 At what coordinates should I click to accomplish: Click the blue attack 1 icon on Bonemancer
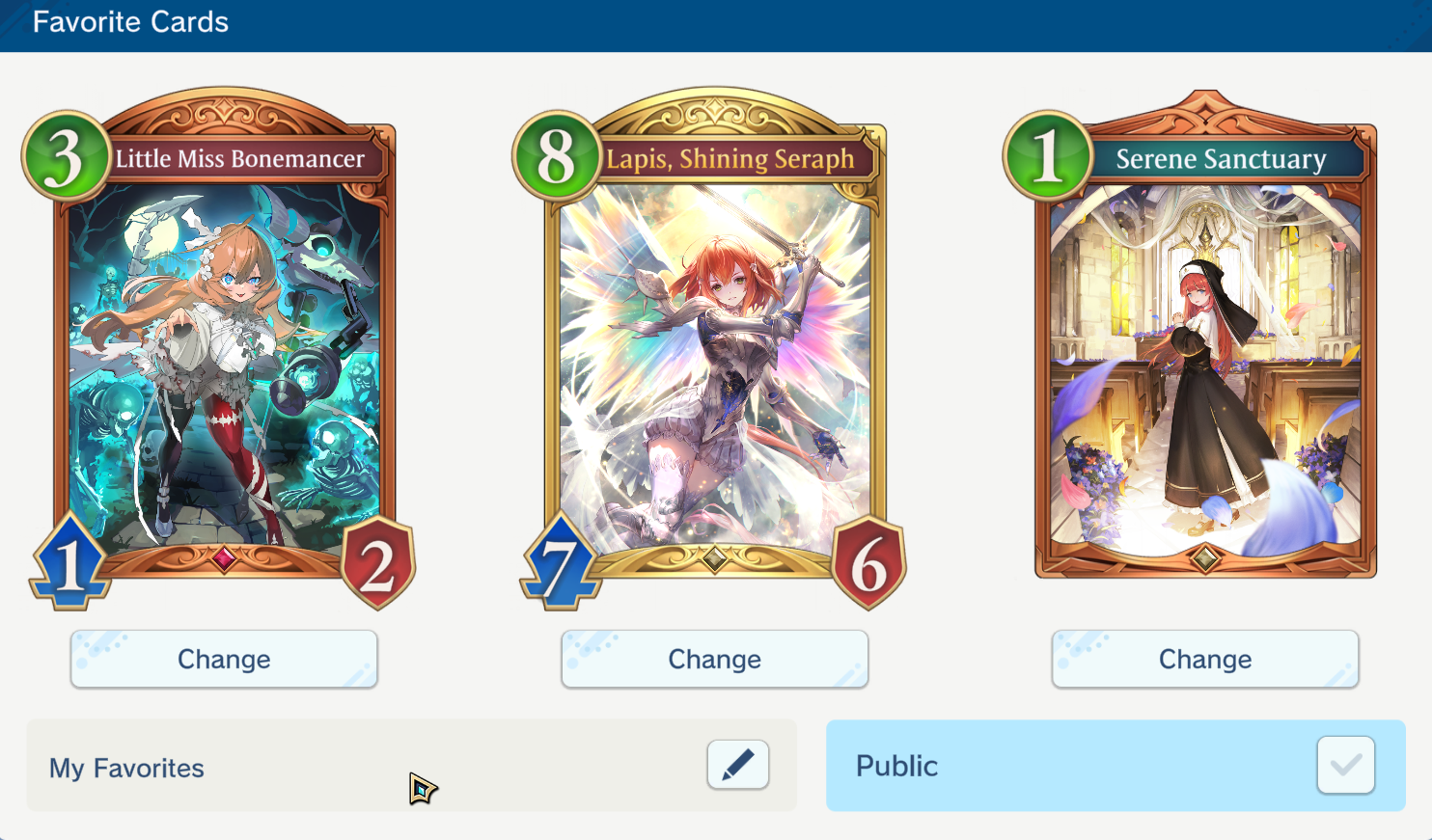tap(69, 562)
